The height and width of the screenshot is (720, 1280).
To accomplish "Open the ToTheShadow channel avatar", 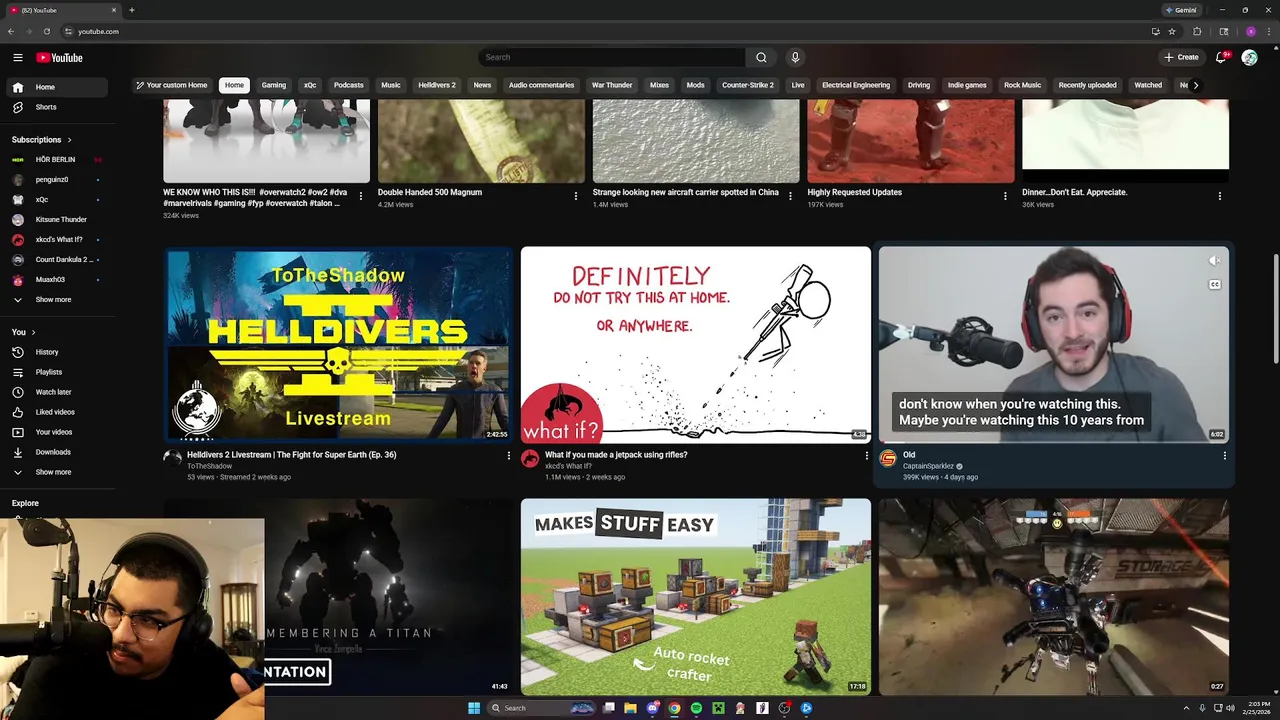I will (x=172, y=459).
